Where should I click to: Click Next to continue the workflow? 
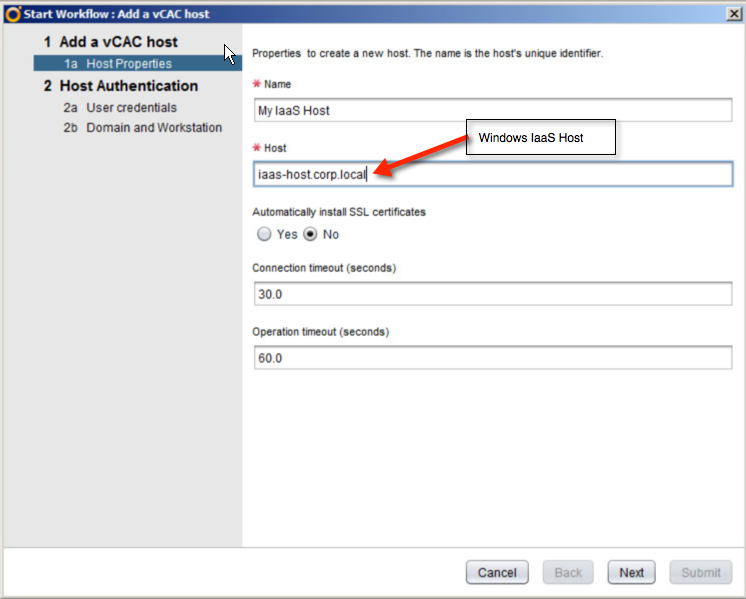[631, 572]
